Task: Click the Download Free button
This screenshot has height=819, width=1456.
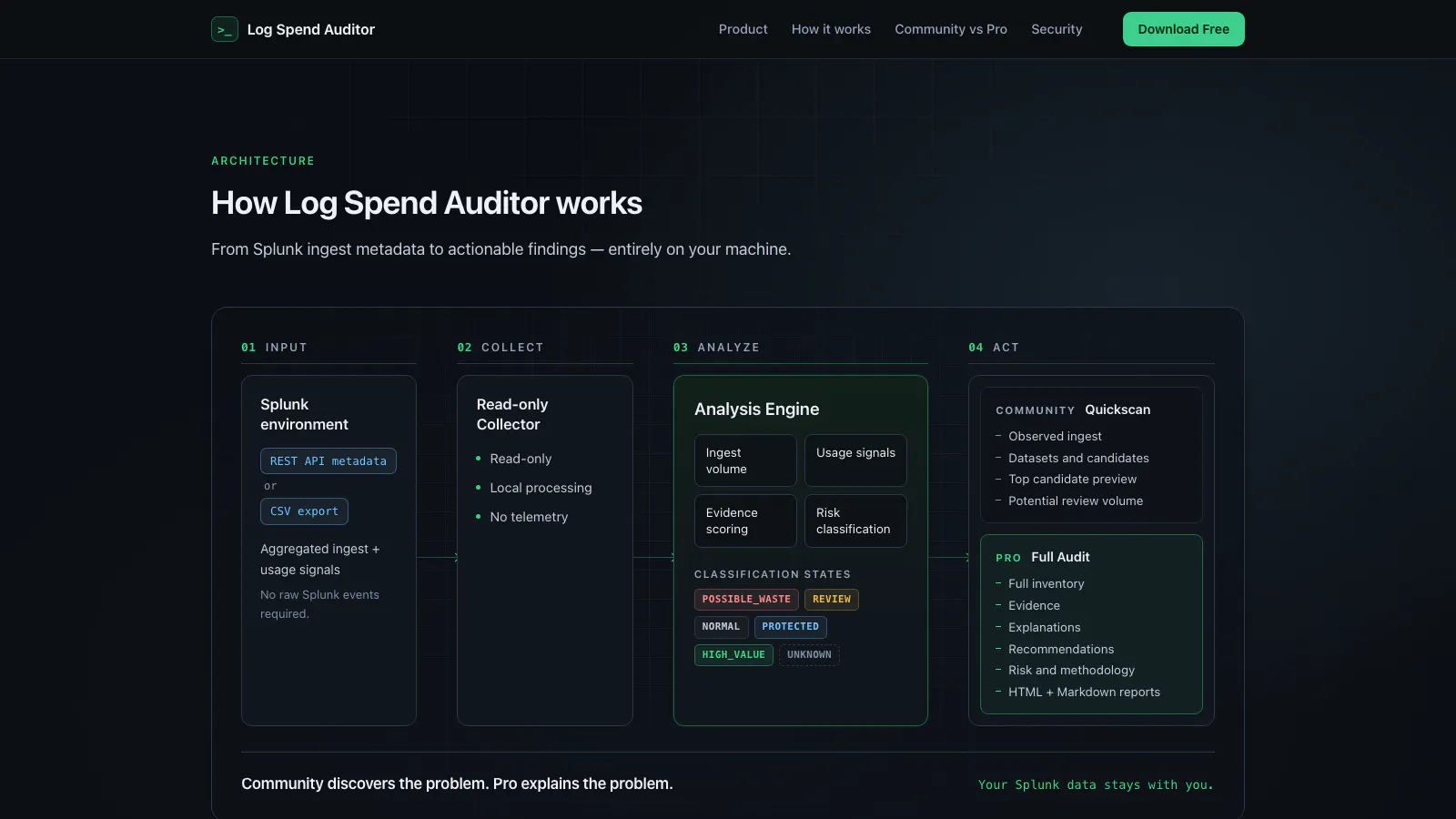Action: [1183, 29]
